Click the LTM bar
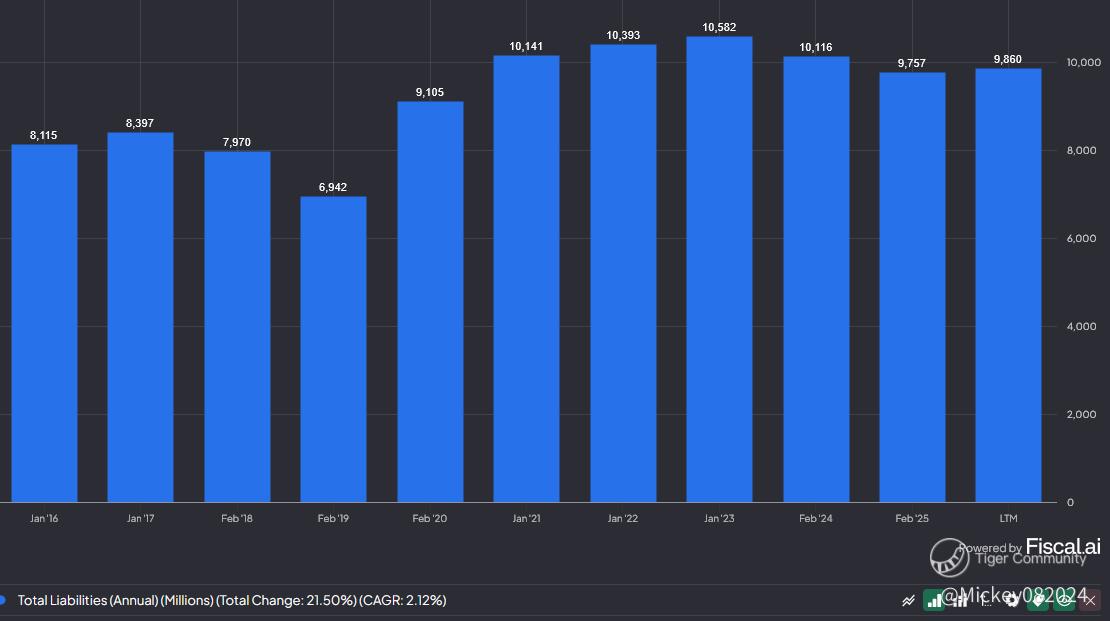The image size is (1110, 621). (1008, 285)
